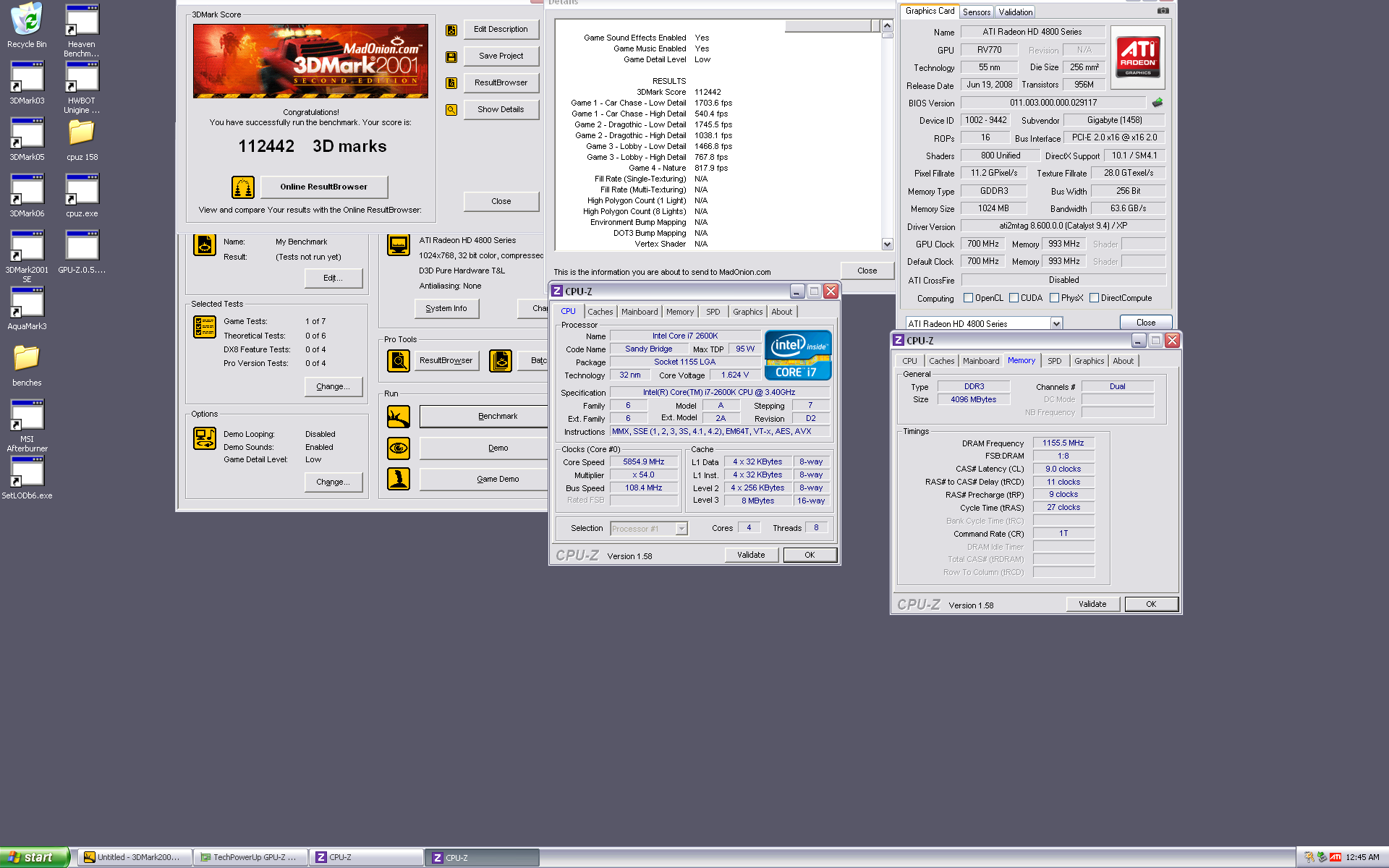Click the Edit Description button

(501, 30)
